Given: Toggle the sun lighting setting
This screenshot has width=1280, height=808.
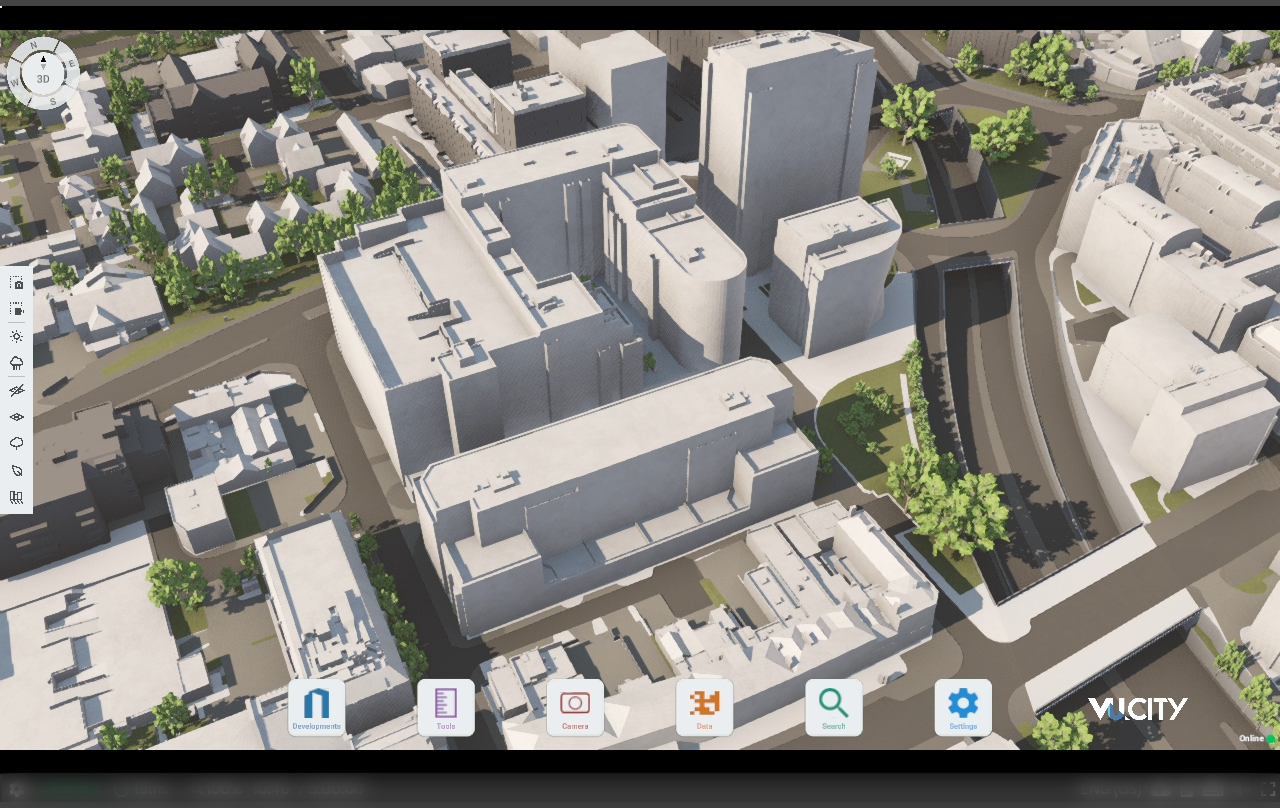Looking at the screenshot, I should pos(16,337).
